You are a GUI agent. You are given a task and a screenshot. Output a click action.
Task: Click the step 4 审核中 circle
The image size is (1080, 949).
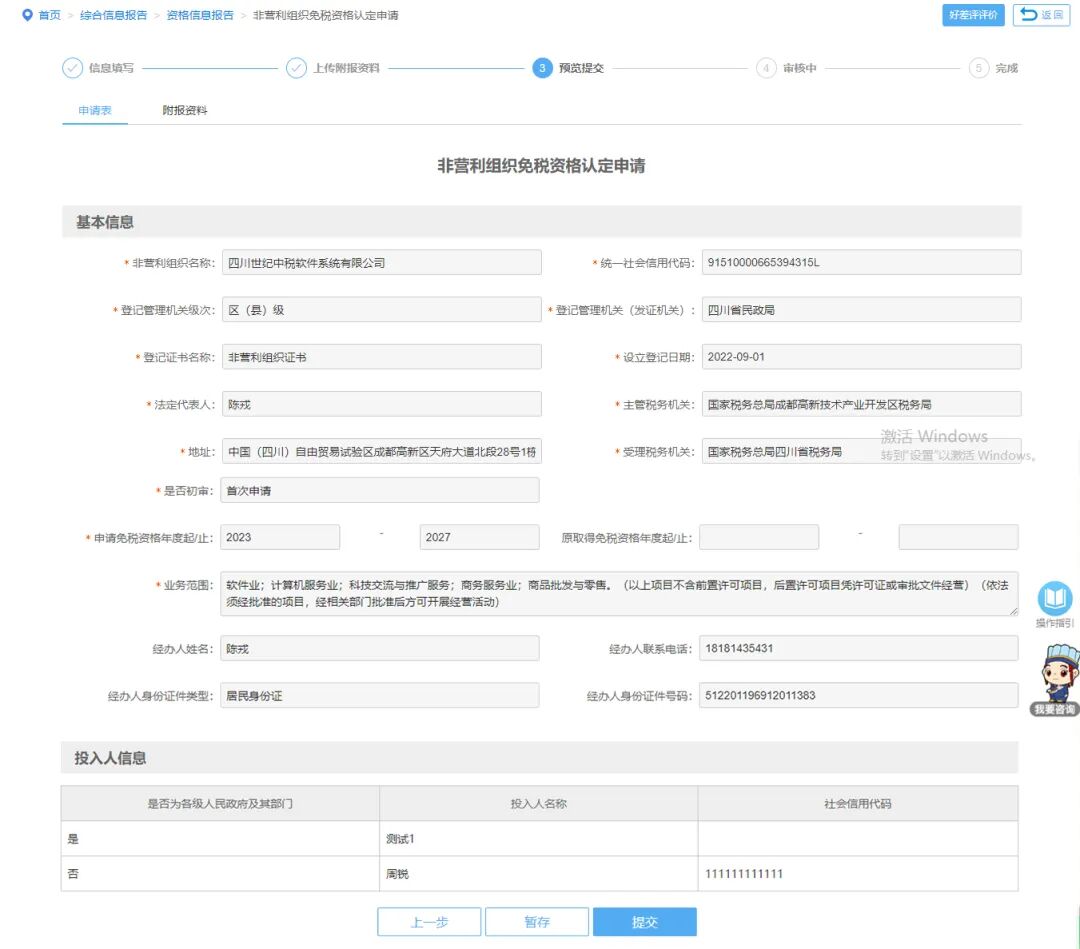(x=766, y=68)
